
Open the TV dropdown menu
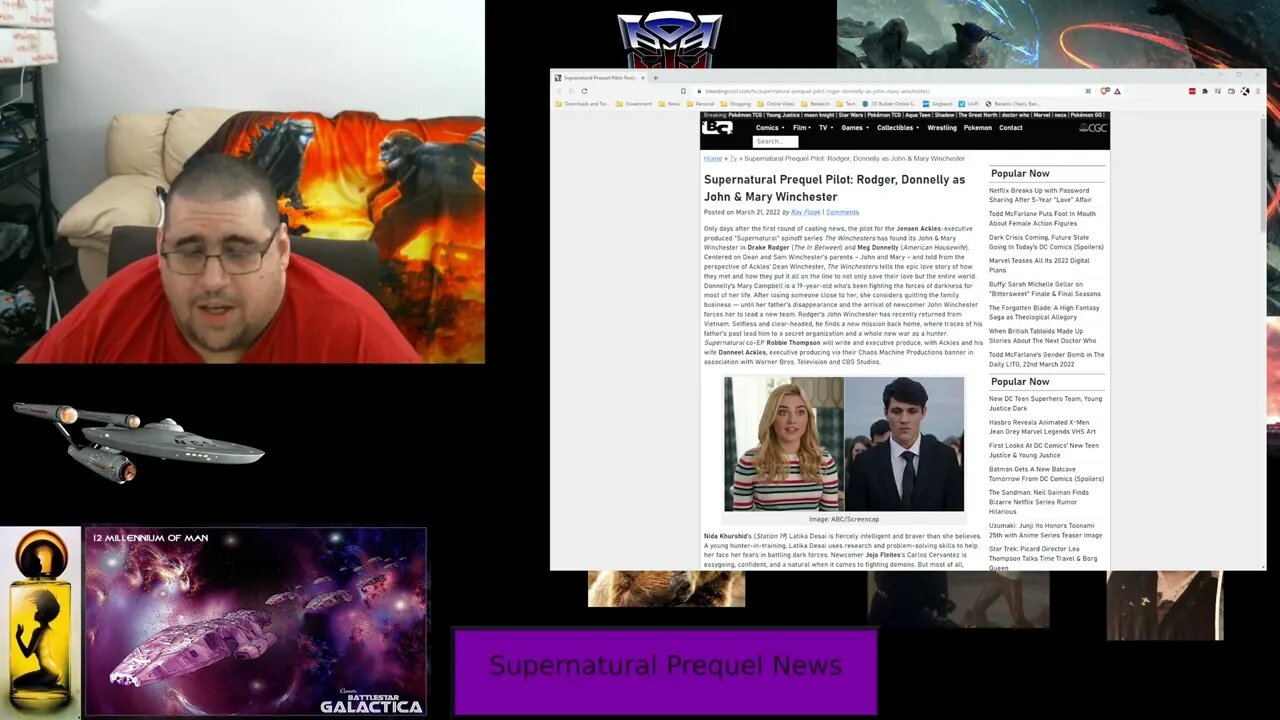click(x=826, y=128)
